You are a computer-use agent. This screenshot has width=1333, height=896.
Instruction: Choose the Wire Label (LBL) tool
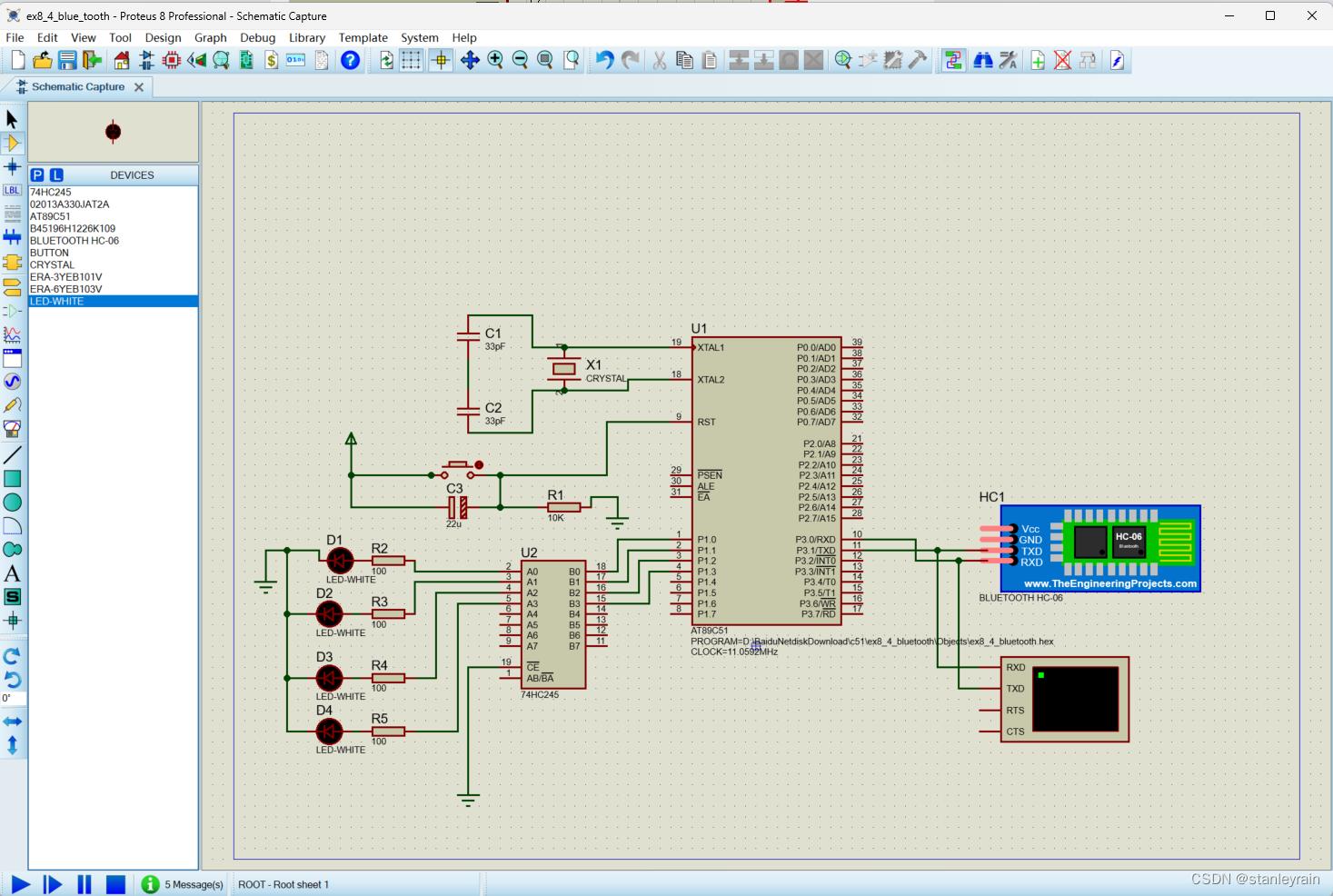[13, 191]
